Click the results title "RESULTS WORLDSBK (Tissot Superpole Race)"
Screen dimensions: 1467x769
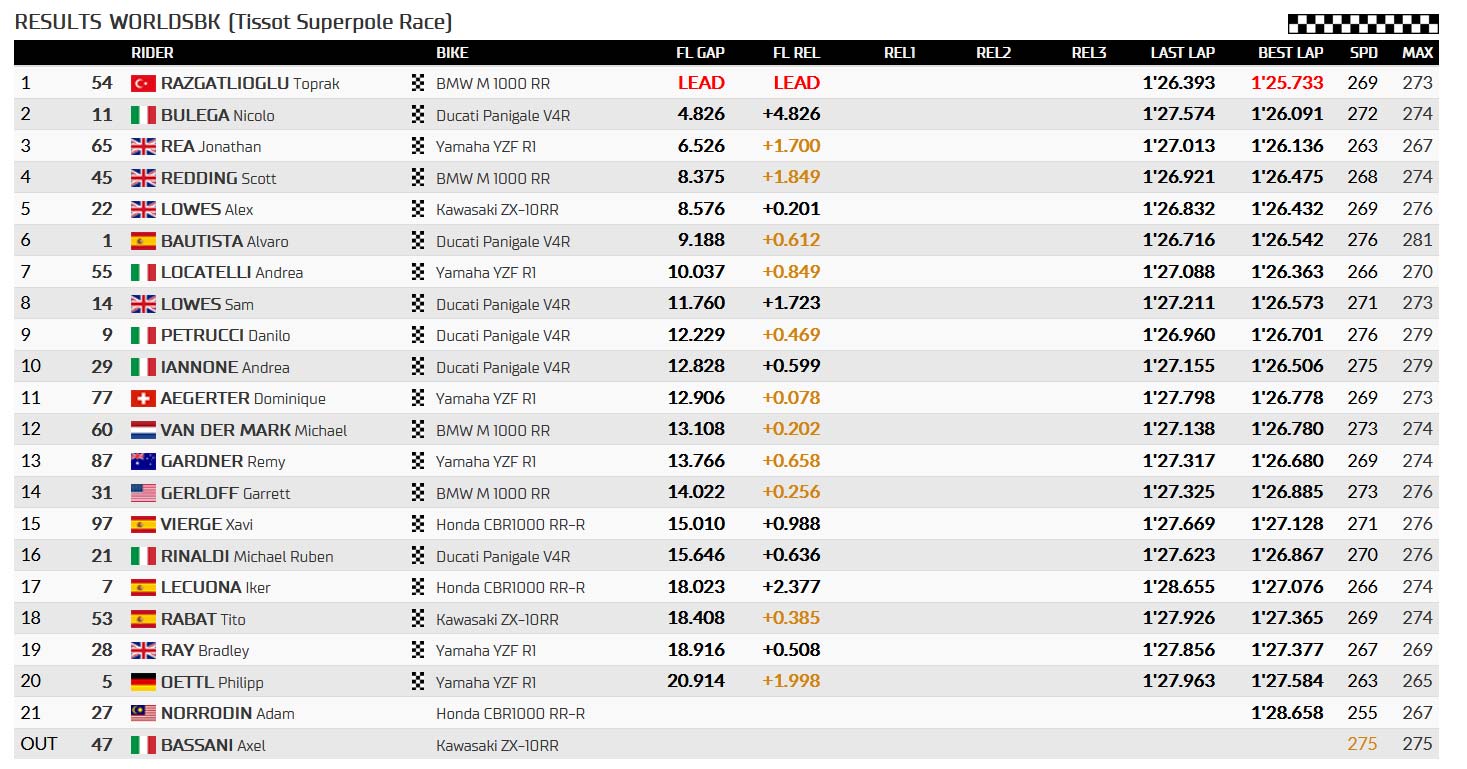click(233, 22)
